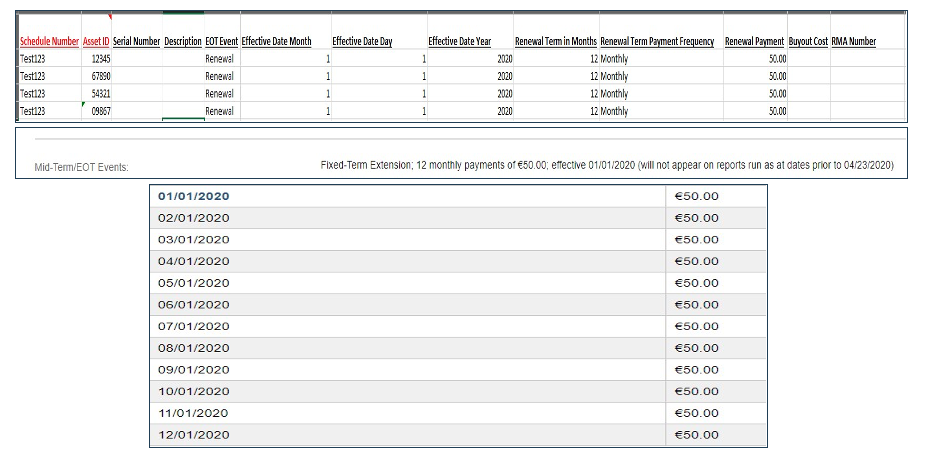Select the empty Description cell in 09867 row
The width and height of the screenshot is (927, 454).
point(183,111)
